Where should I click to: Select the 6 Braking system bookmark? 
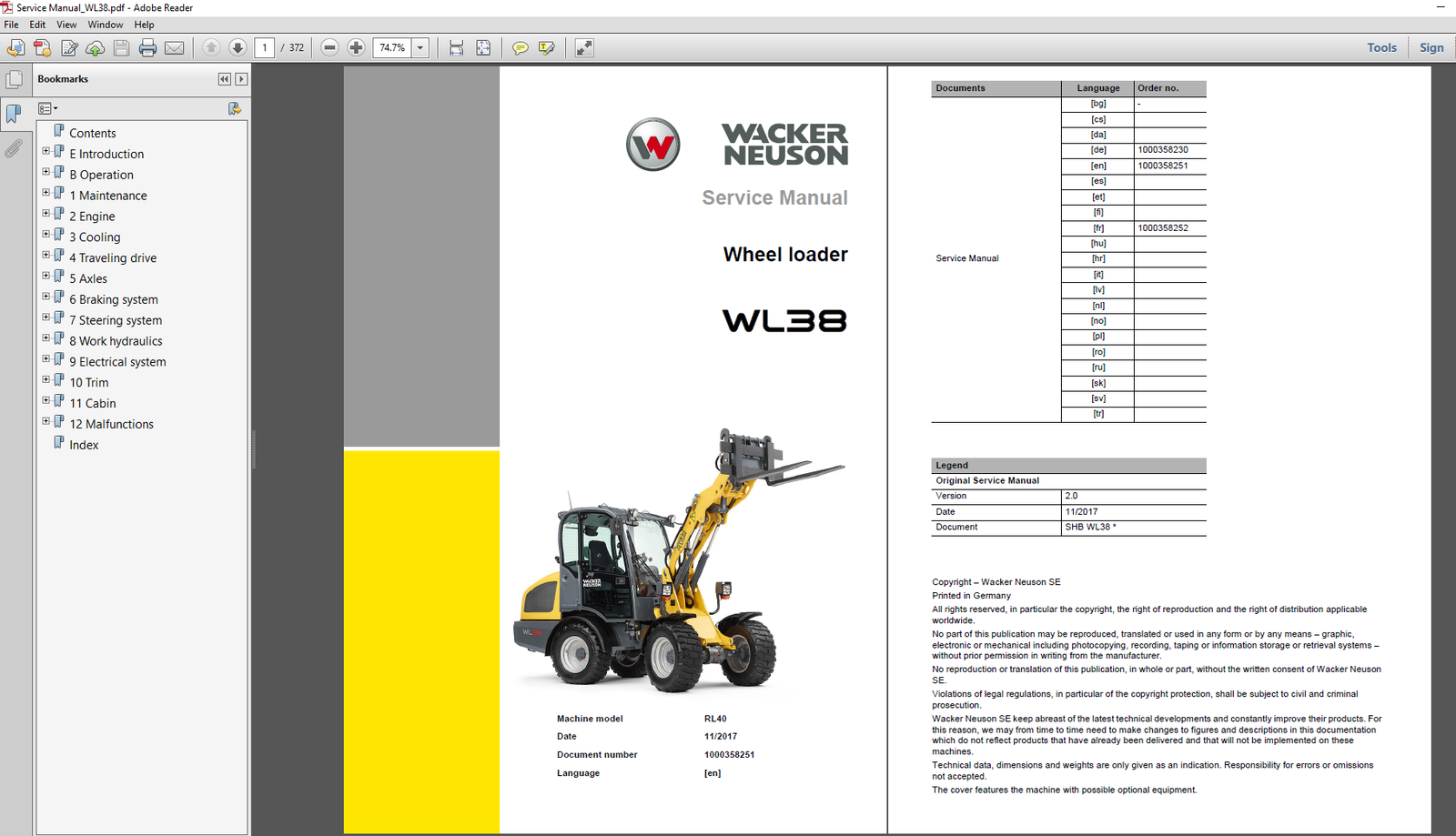pyautogui.click(x=114, y=298)
